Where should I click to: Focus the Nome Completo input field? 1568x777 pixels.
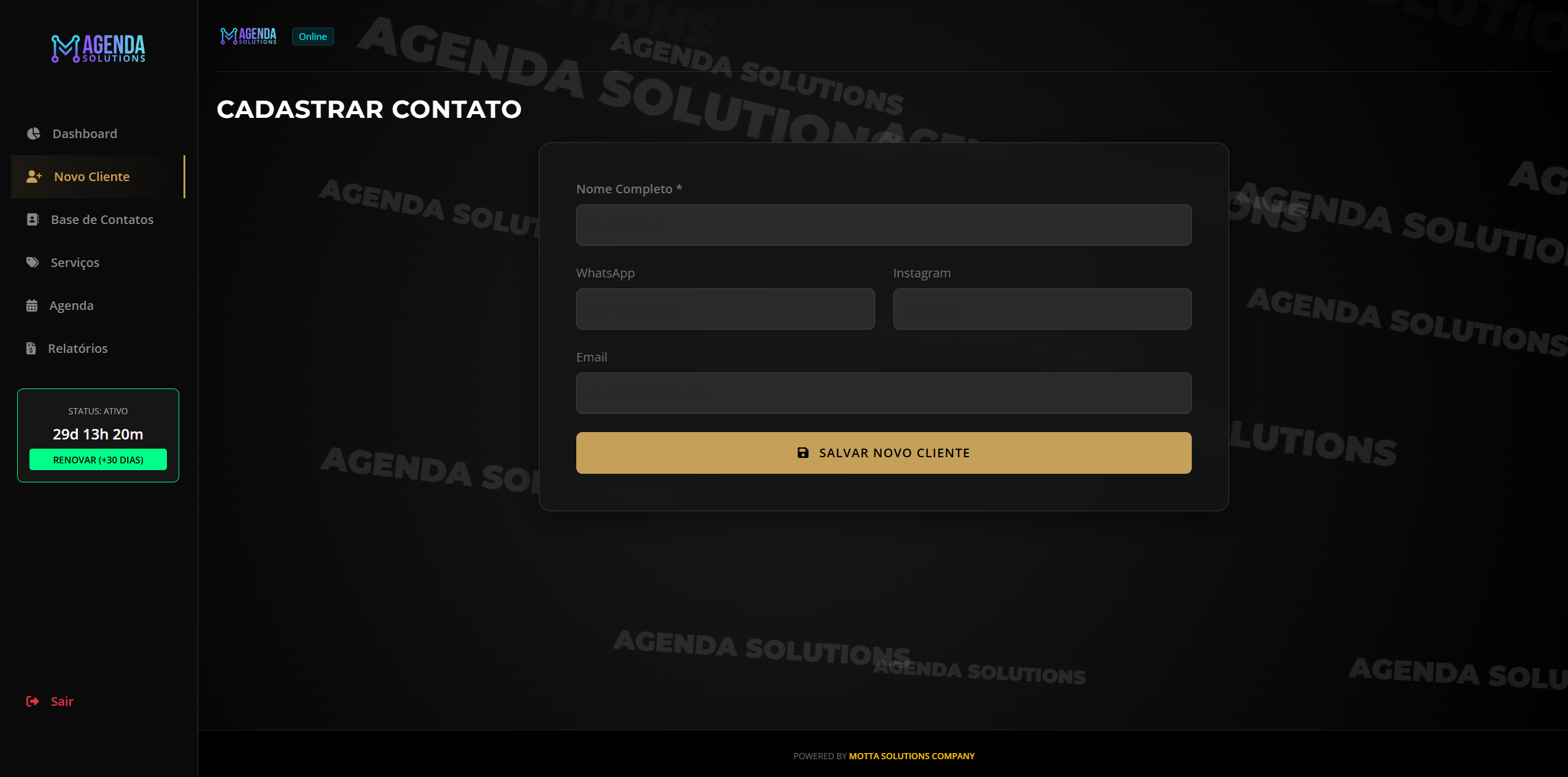pyautogui.click(x=884, y=225)
